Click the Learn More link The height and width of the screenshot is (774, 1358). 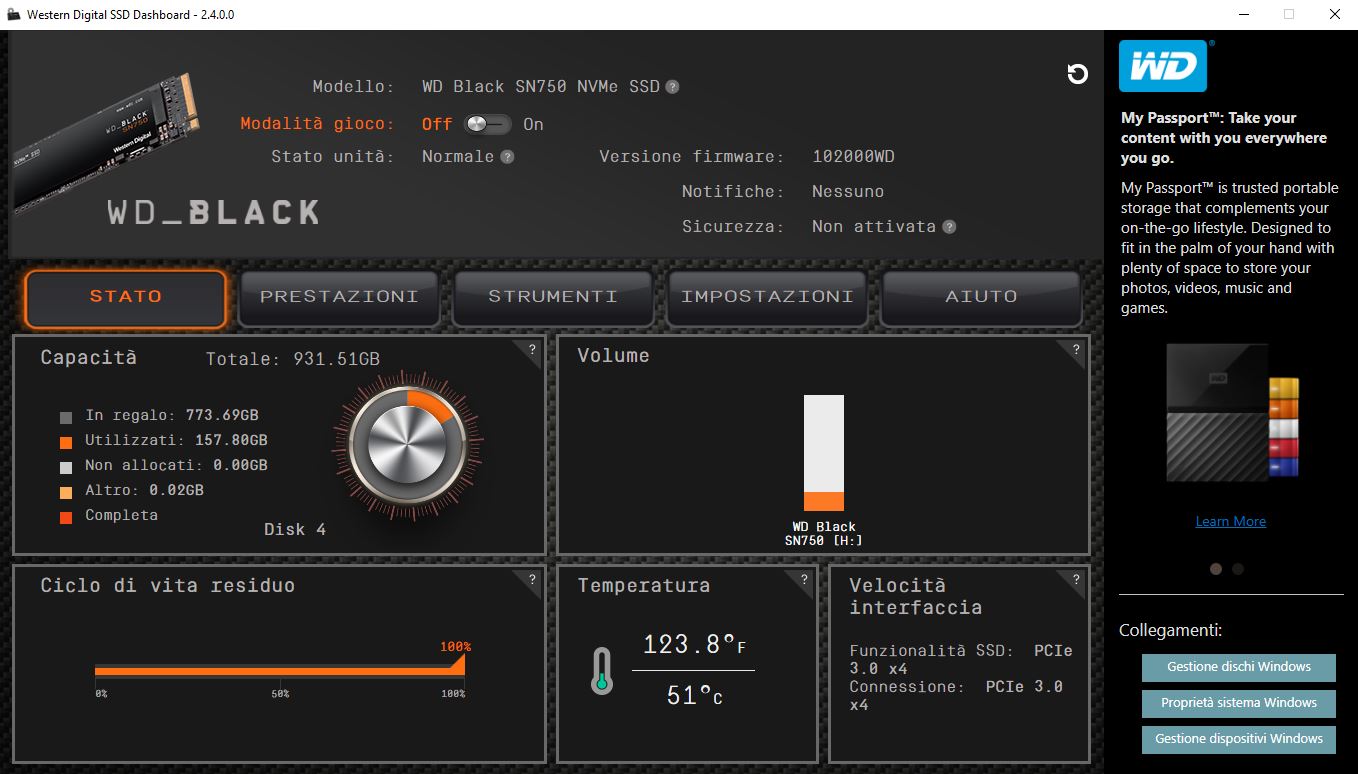[x=1231, y=521]
